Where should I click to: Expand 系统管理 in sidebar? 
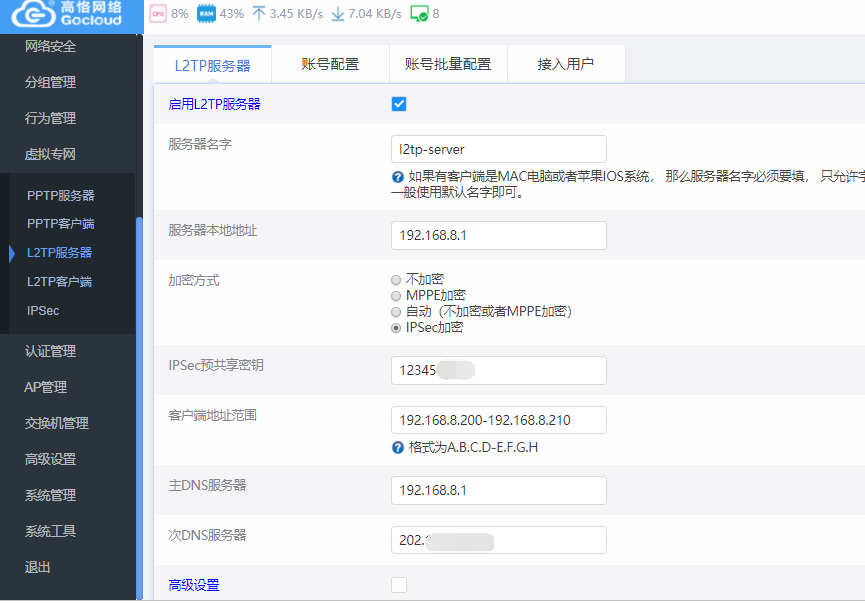tap(50, 495)
